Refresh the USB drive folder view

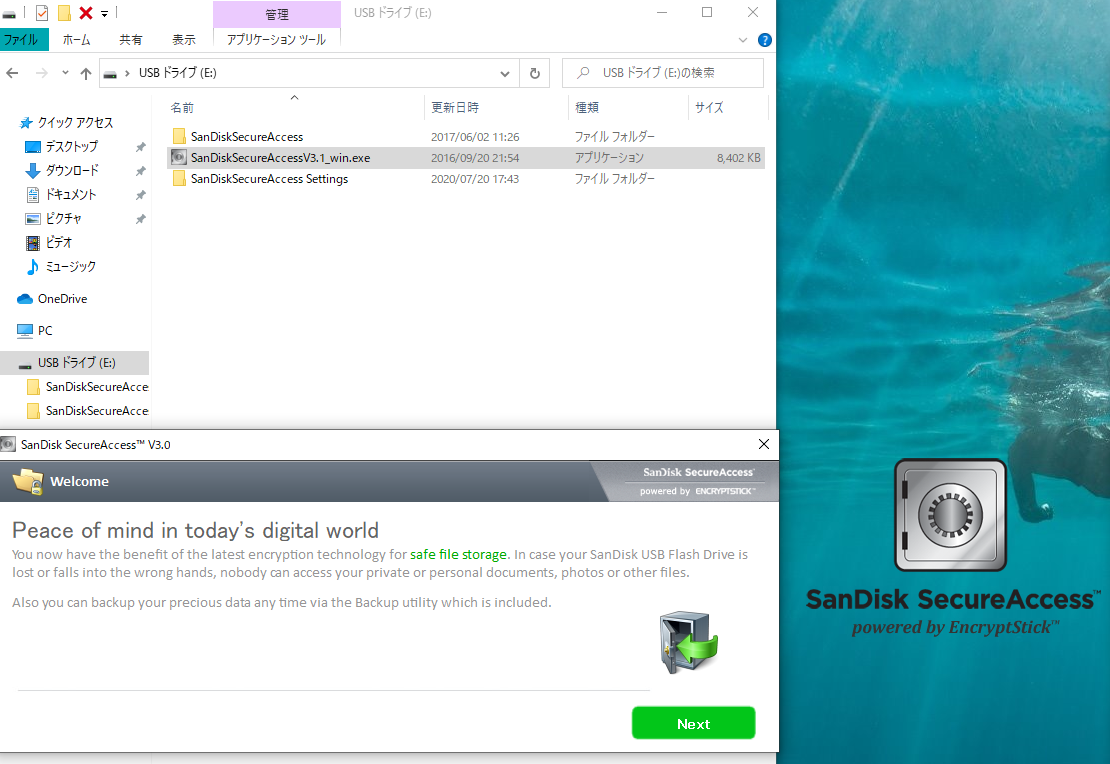[x=534, y=73]
